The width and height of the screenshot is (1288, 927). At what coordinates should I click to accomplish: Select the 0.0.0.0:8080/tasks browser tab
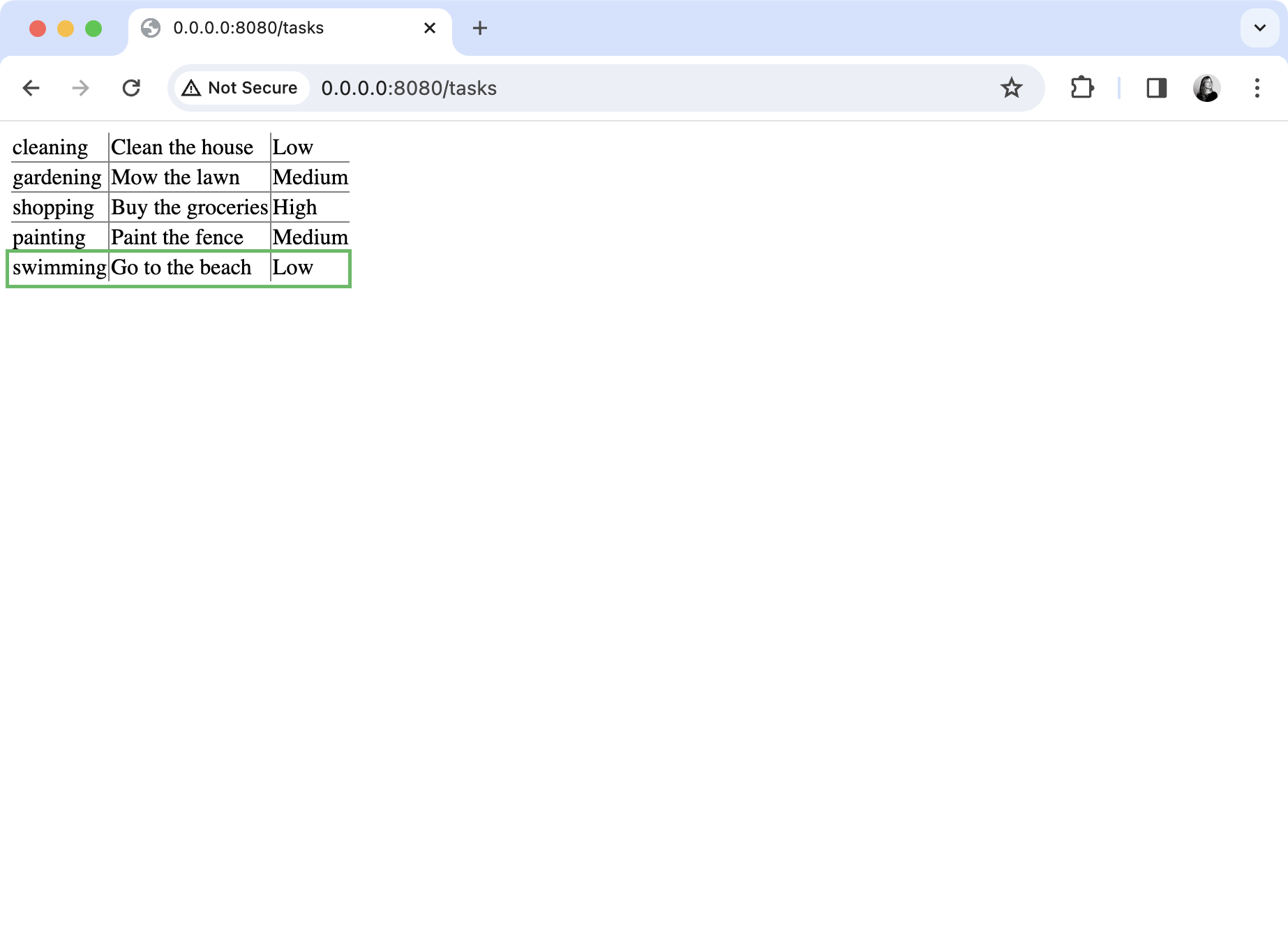click(279, 28)
